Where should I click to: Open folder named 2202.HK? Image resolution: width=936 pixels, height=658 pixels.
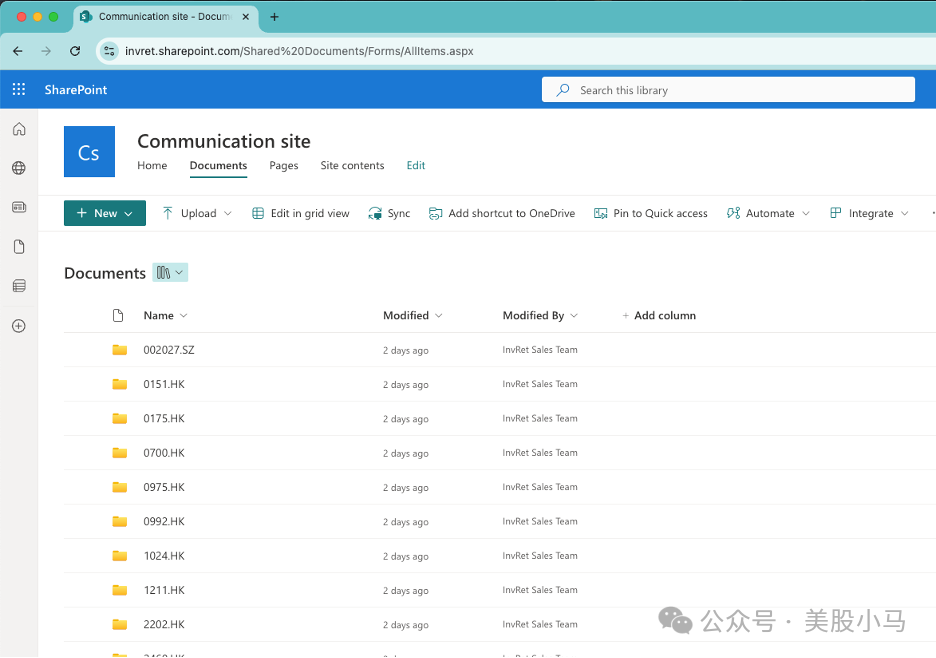click(x=164, y=625)
